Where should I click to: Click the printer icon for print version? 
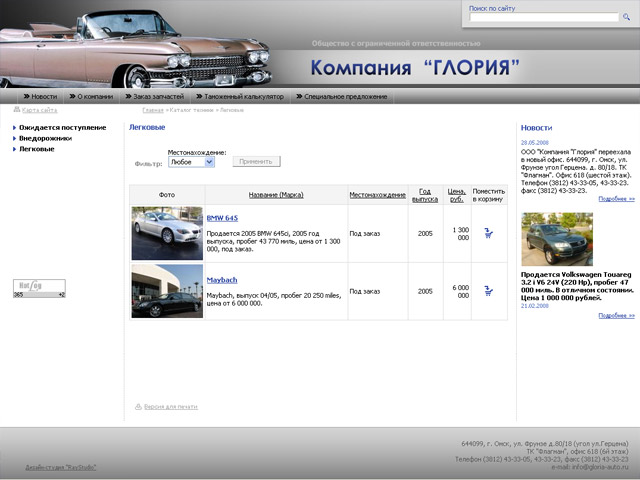(x=138, y=407)
